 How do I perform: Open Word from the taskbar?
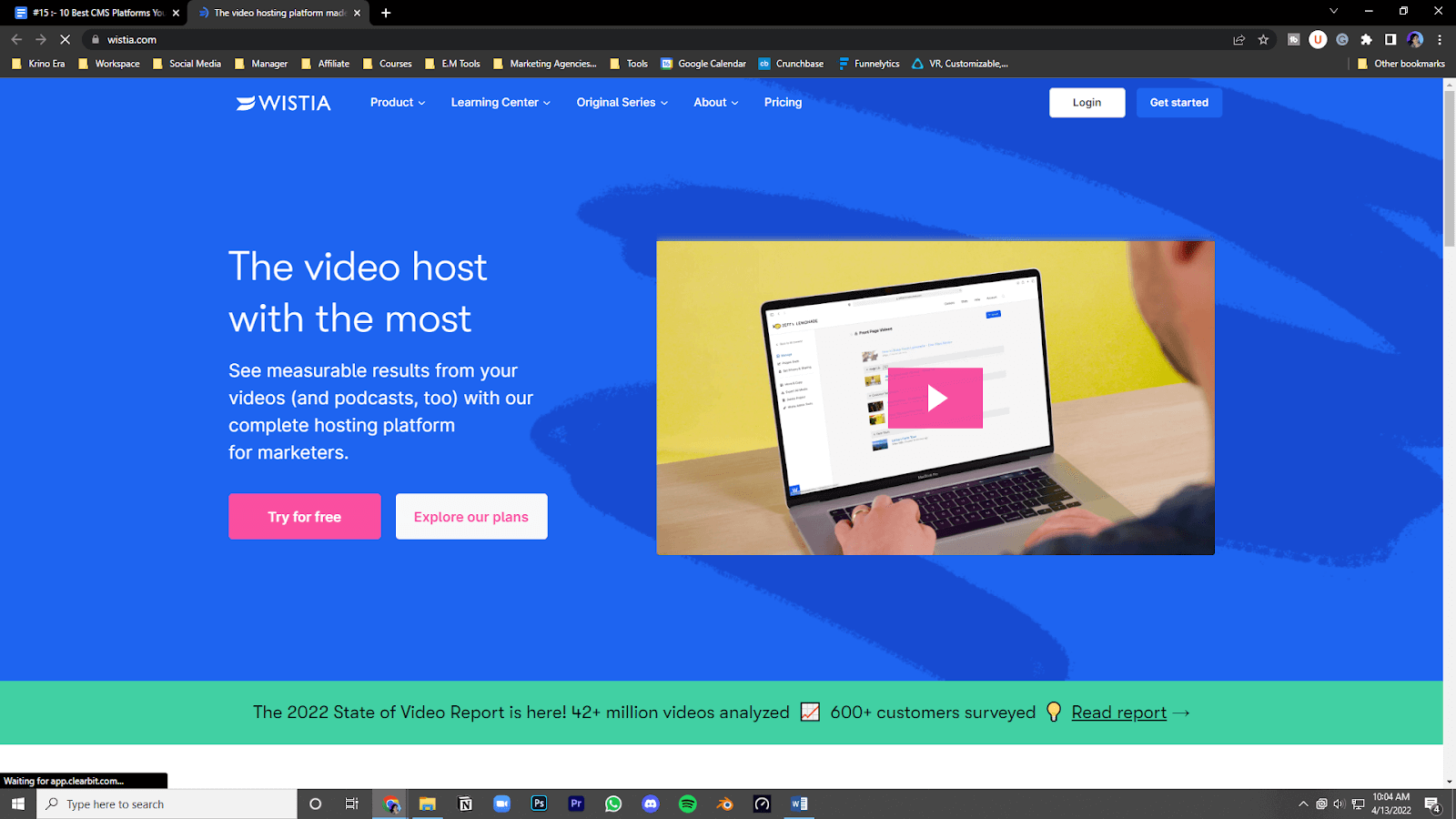[799, 804]
